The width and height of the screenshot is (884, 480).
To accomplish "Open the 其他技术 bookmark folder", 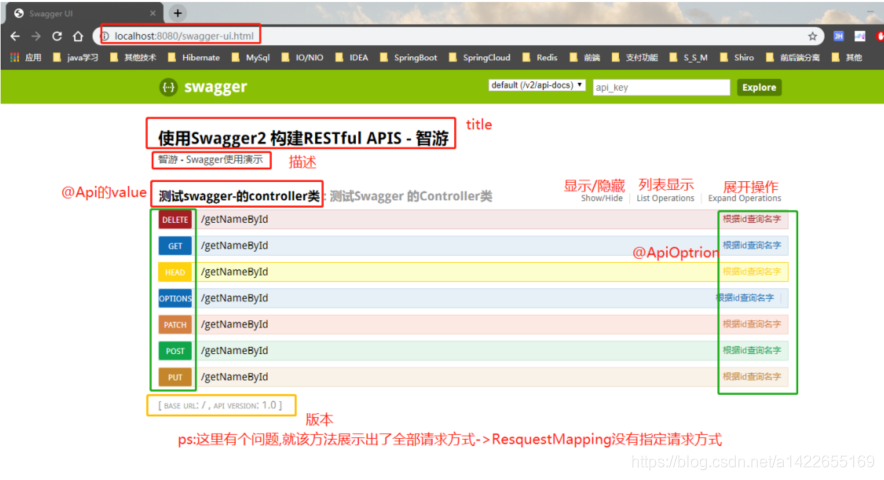I will point(133,58).
